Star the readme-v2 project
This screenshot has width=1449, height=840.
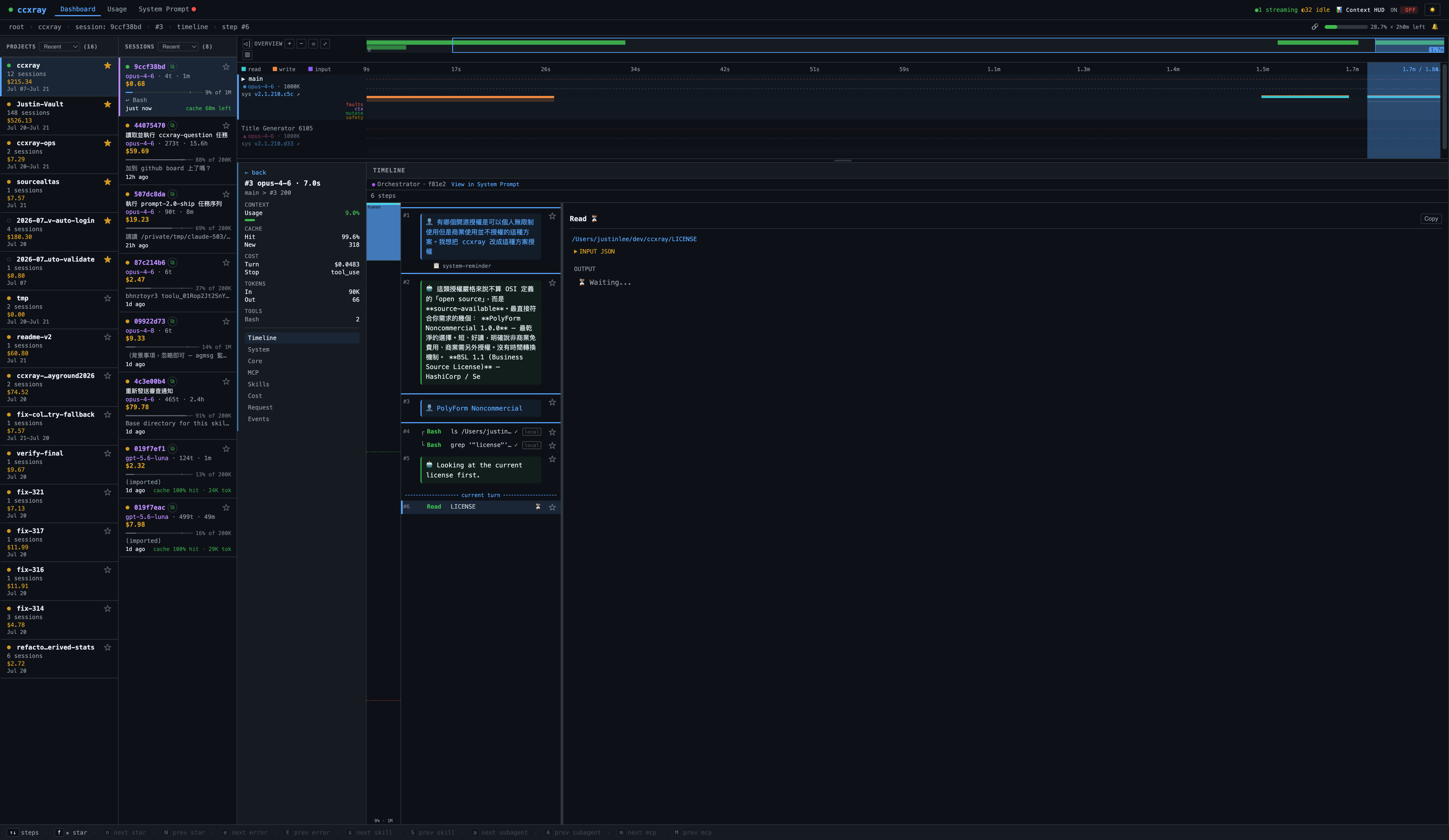point(108,337)
